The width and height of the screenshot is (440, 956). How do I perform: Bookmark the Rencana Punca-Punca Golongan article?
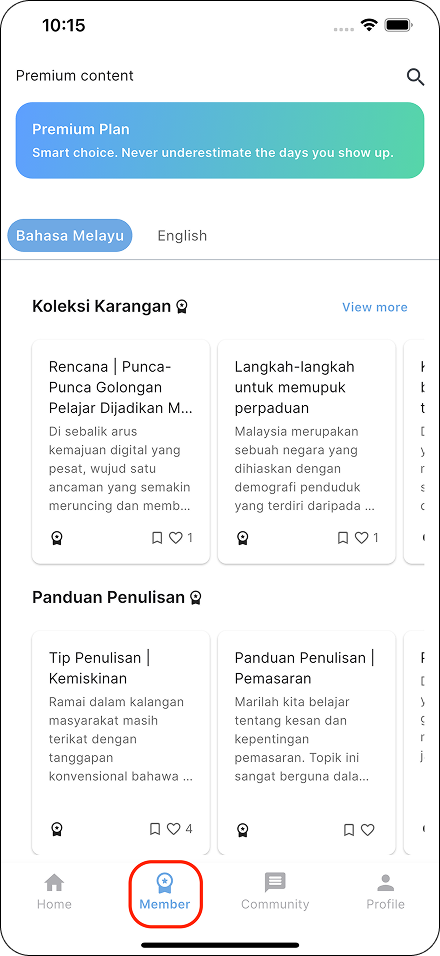click(157, 538)
